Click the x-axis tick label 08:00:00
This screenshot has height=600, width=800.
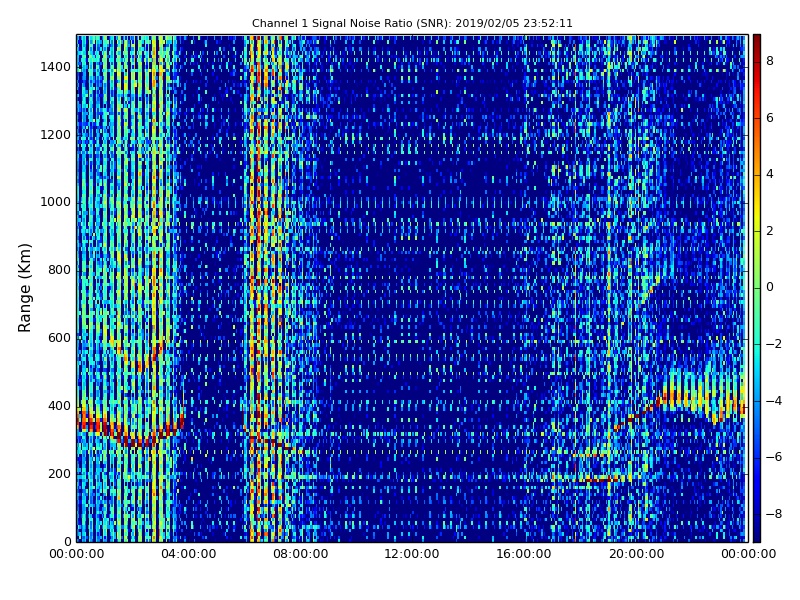301,554
